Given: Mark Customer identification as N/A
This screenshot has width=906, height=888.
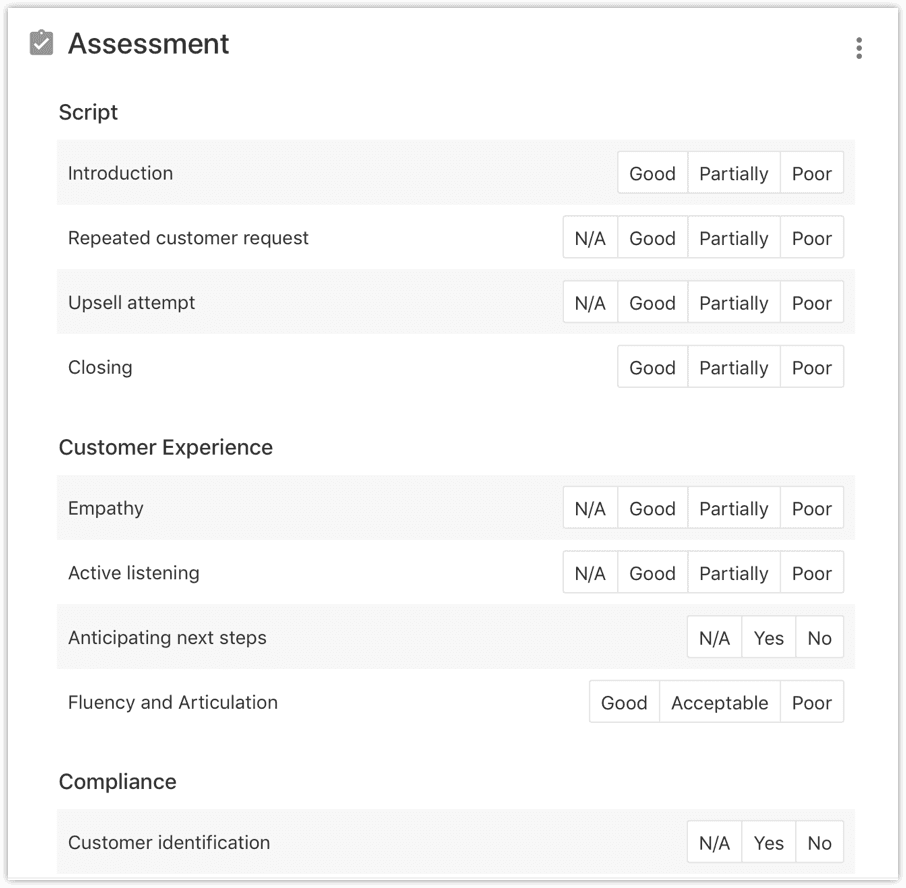Looking at the screenshot, I should [x=714, y=842].
